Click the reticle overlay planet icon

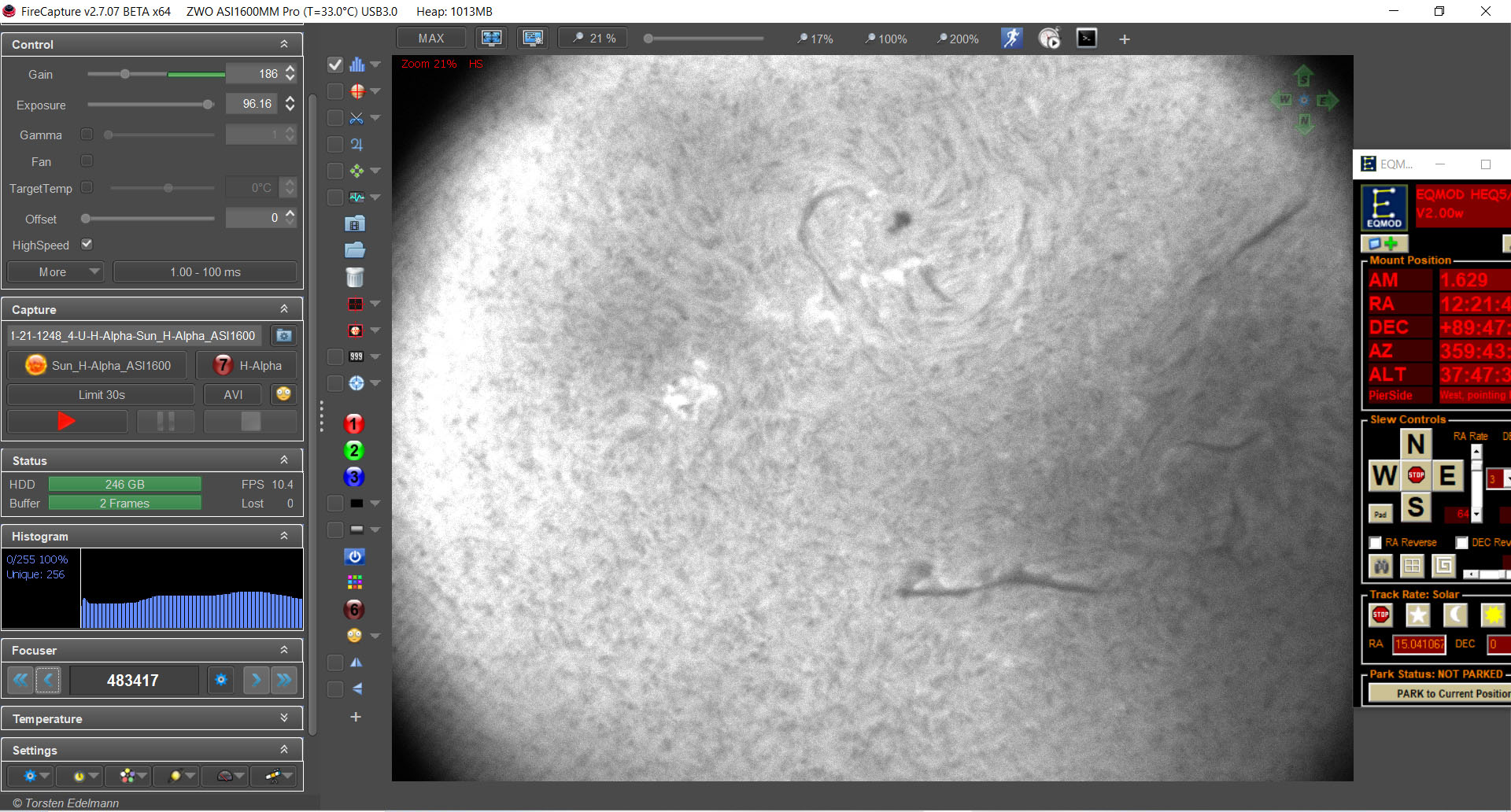point(357,91)
